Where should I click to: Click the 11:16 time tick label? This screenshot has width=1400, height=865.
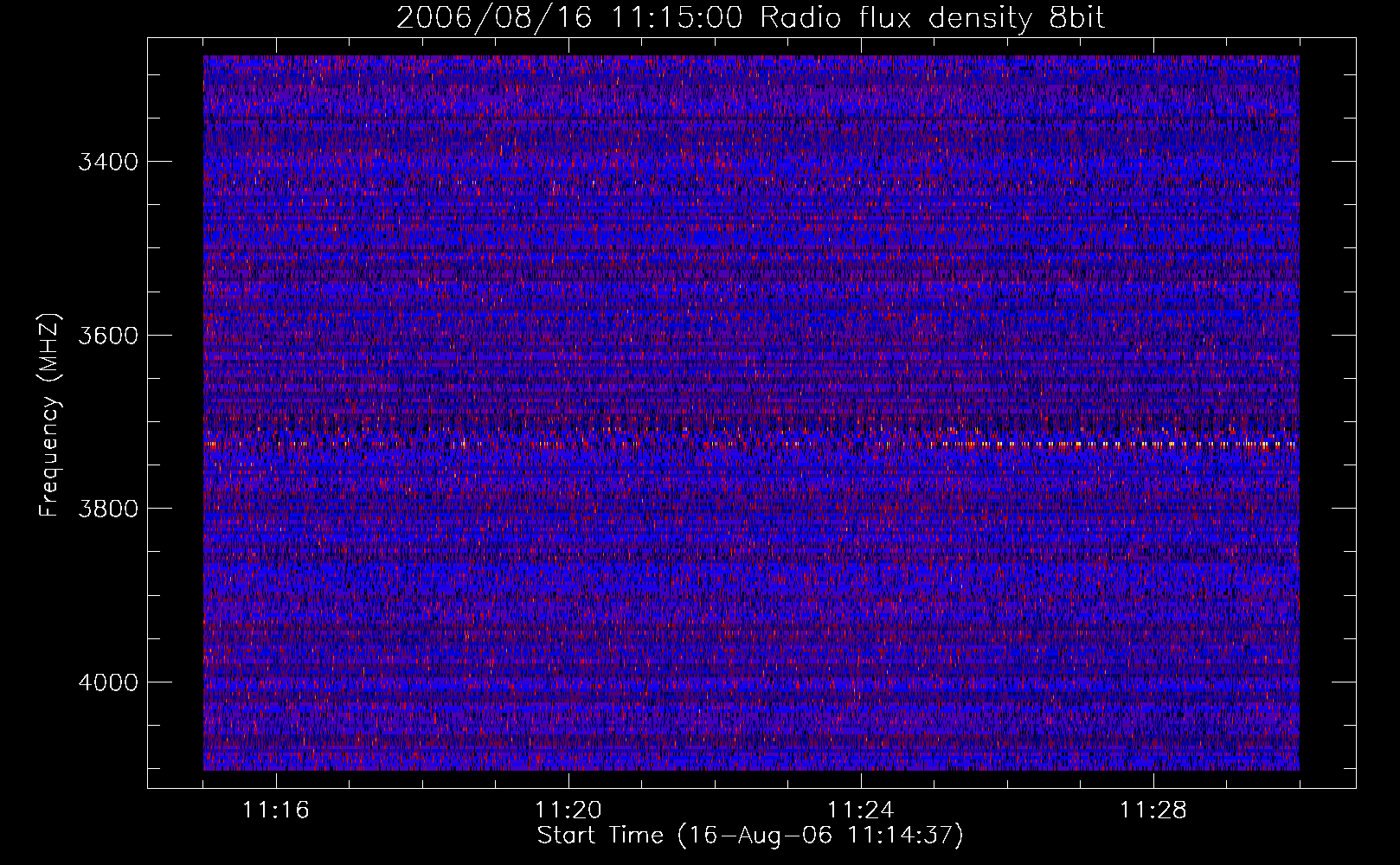(276, 811)
